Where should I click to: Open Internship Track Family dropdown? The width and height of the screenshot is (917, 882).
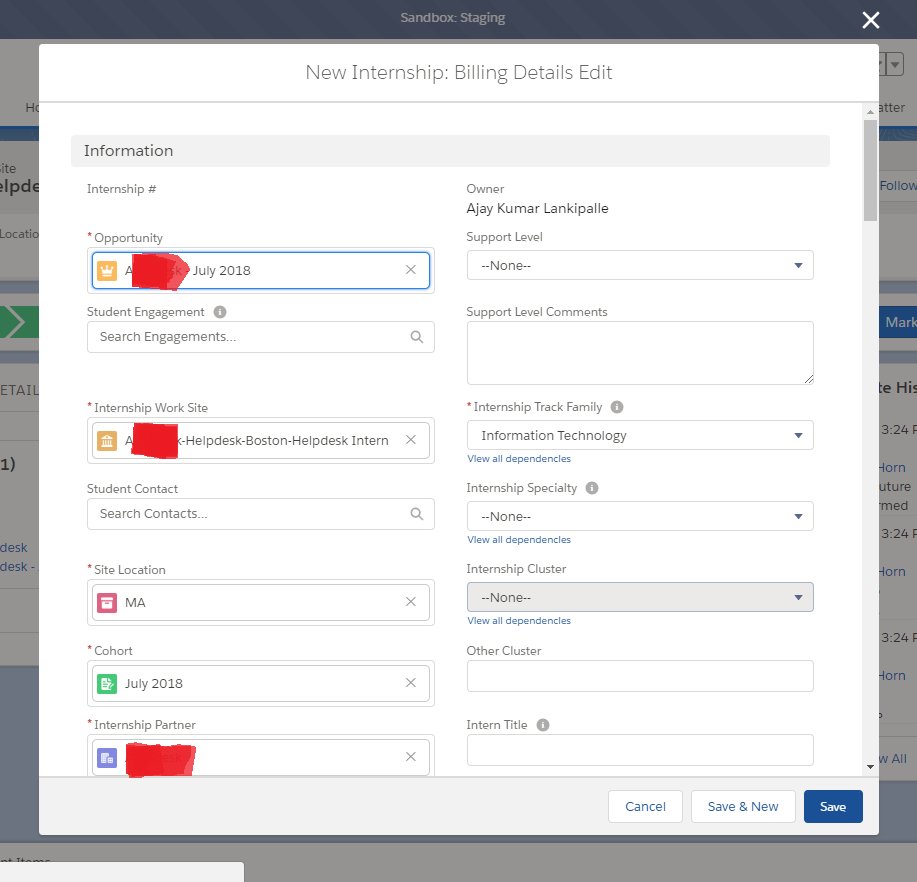640,436
